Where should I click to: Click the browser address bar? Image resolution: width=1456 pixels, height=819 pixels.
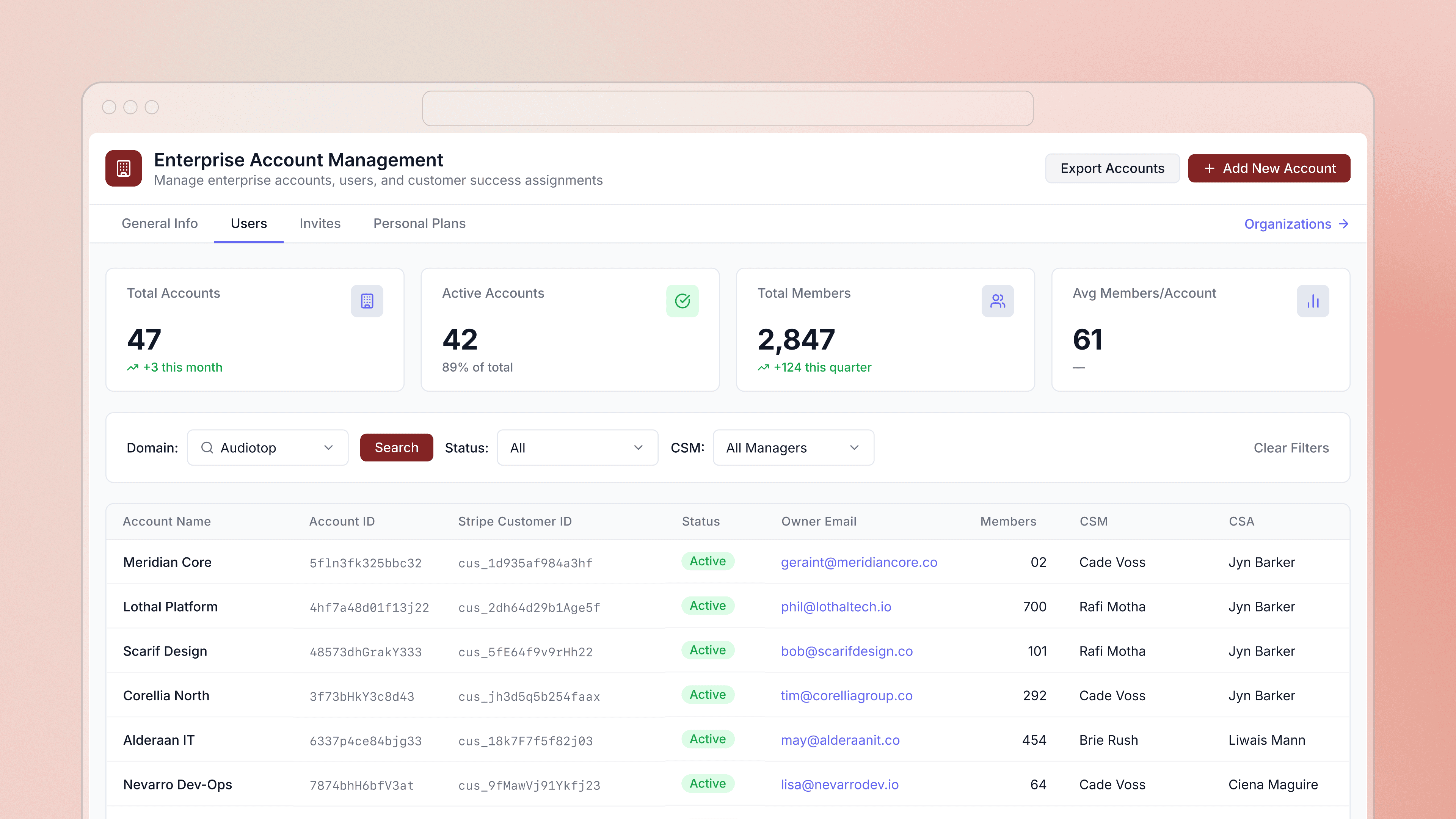click(x=728, y=108)
